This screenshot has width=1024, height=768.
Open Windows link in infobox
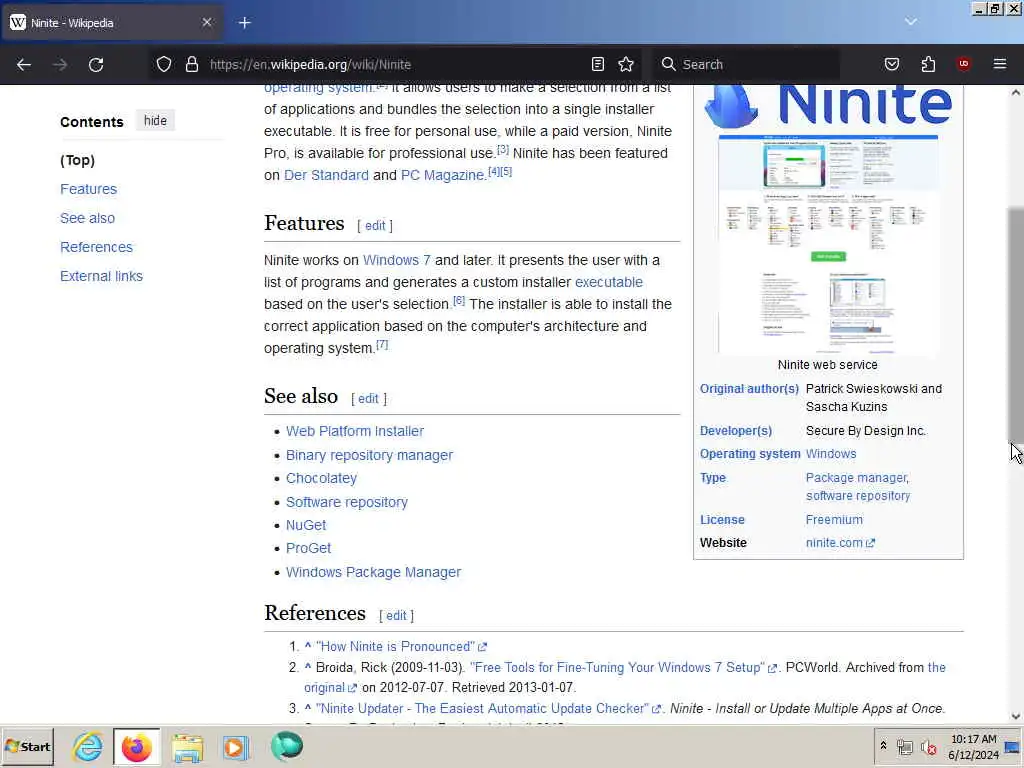[831, 455]
